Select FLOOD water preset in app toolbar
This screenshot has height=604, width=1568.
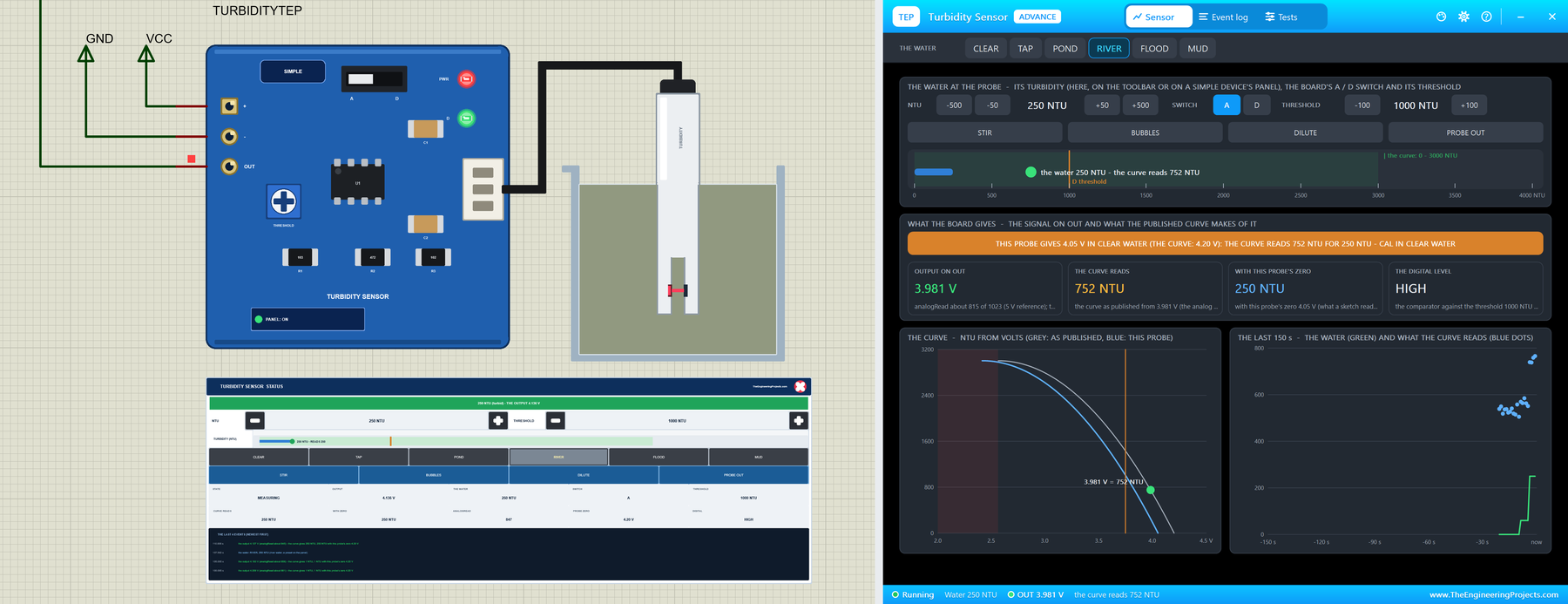(1154, 49)
